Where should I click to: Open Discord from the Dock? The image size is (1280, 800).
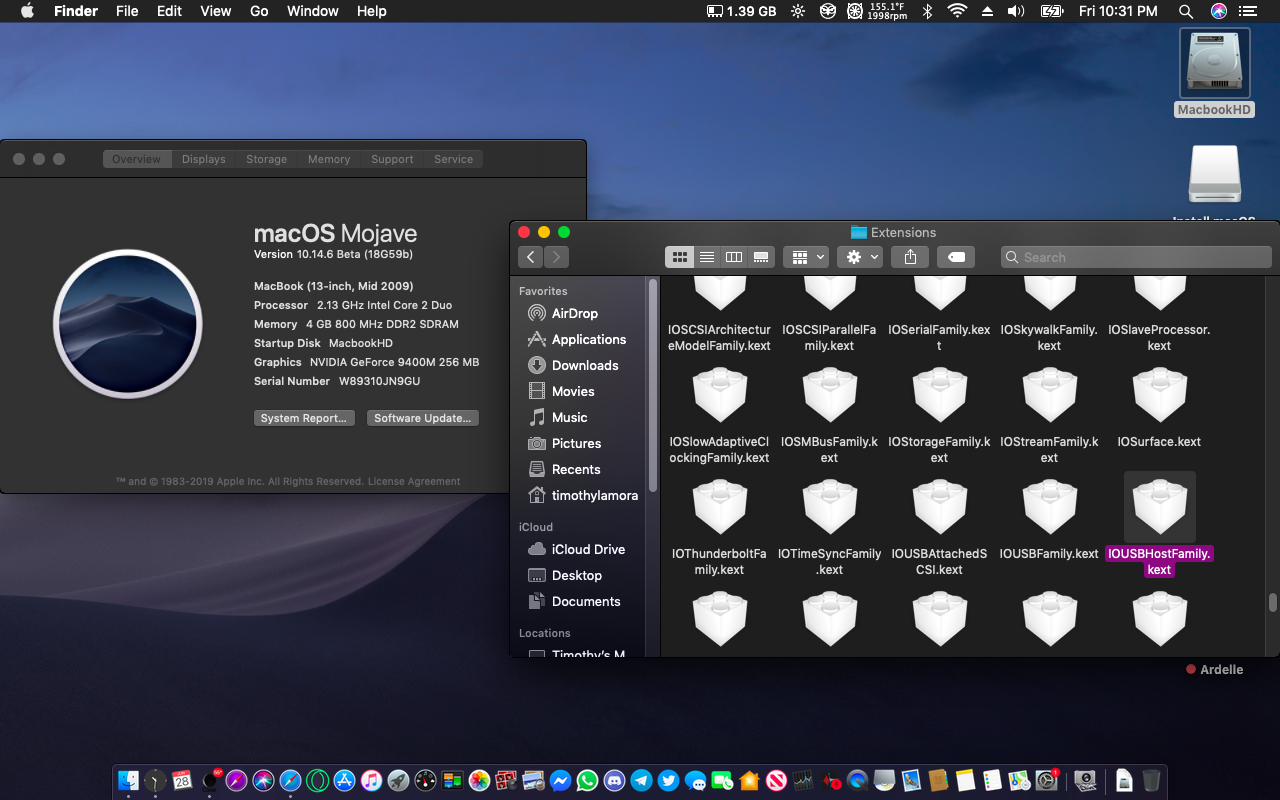614,780
